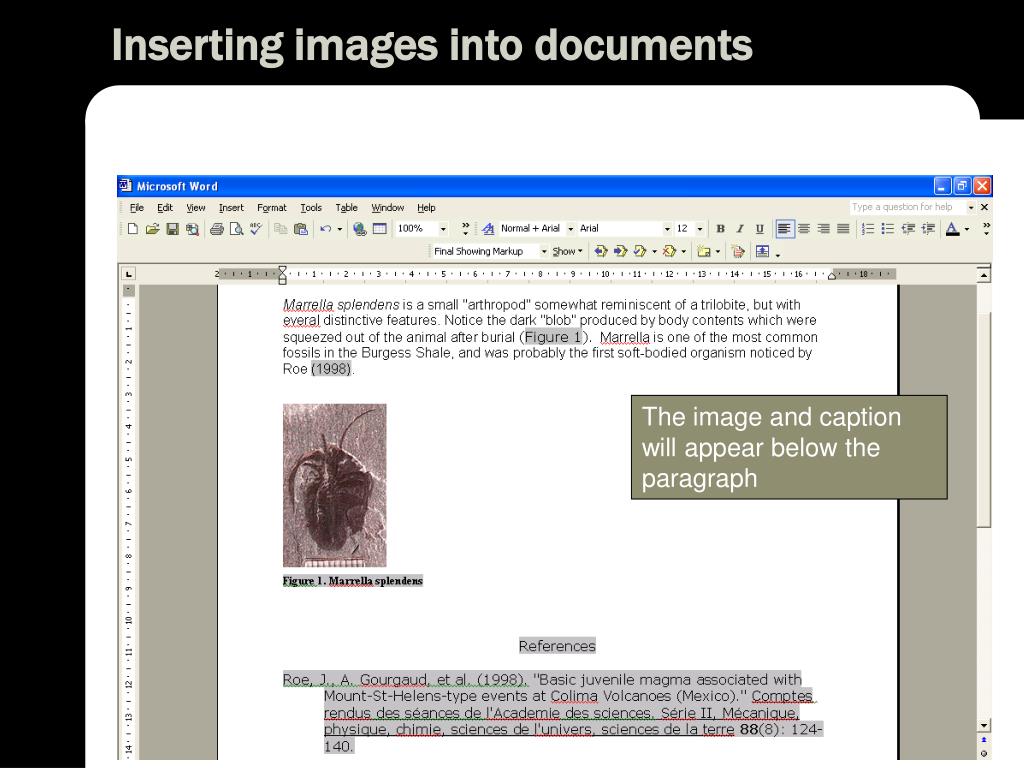Reject the selected change

pos(669,251)
